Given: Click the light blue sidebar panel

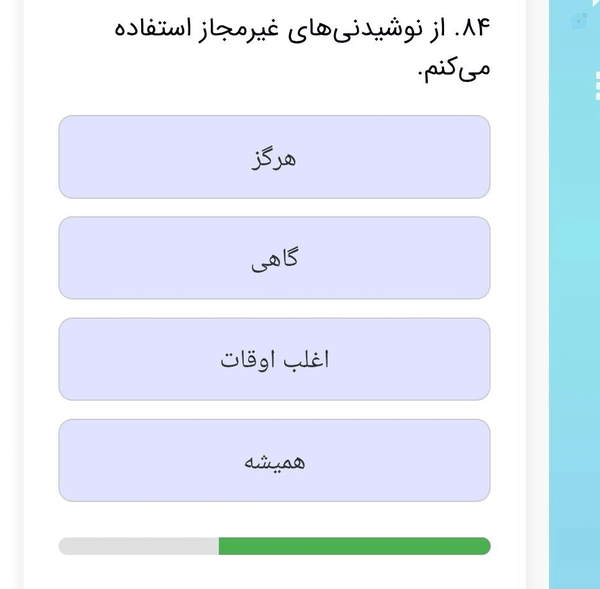Looking at the screenshot, I should pos(574,294).
